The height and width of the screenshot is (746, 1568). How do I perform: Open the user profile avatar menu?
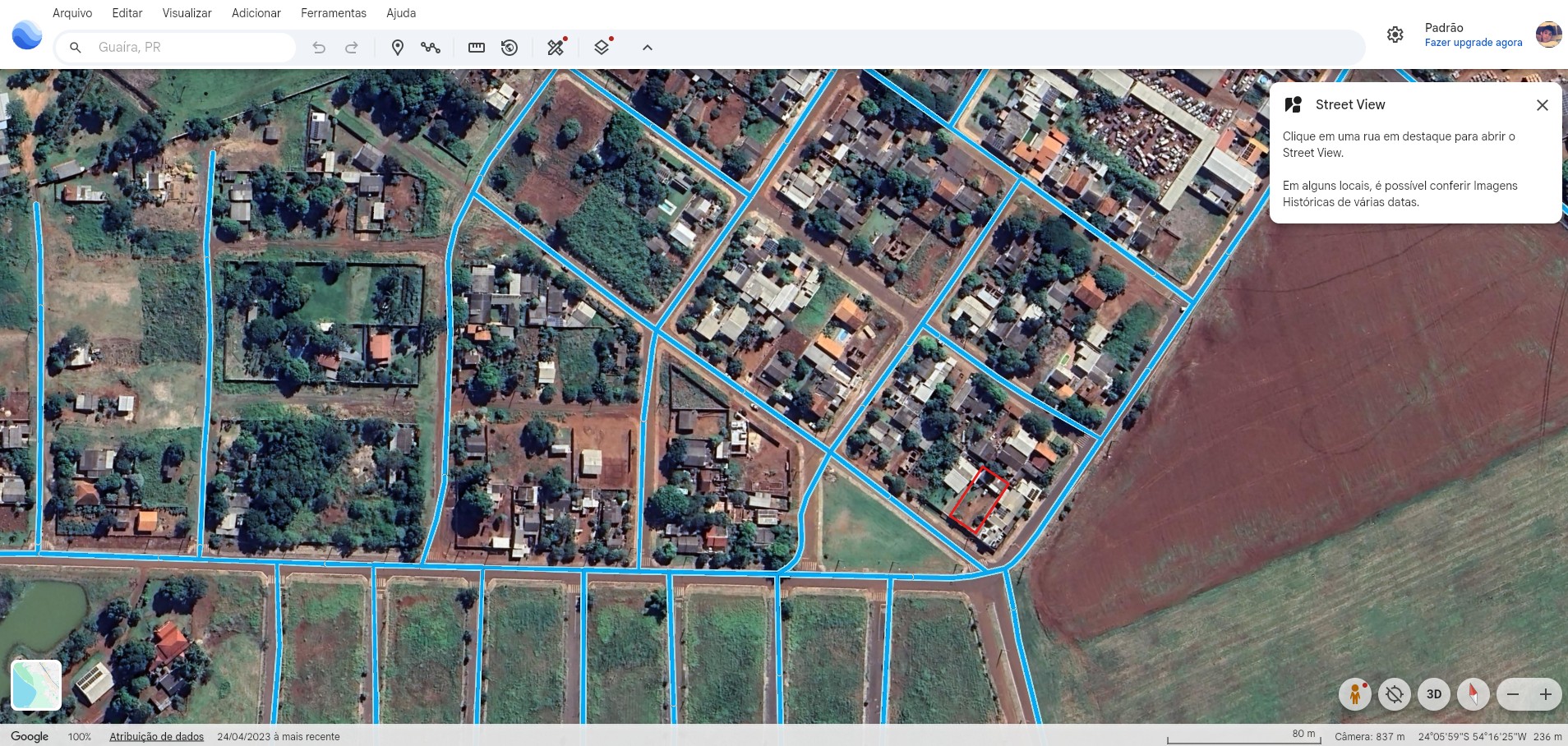click(x=1548, y=35)
